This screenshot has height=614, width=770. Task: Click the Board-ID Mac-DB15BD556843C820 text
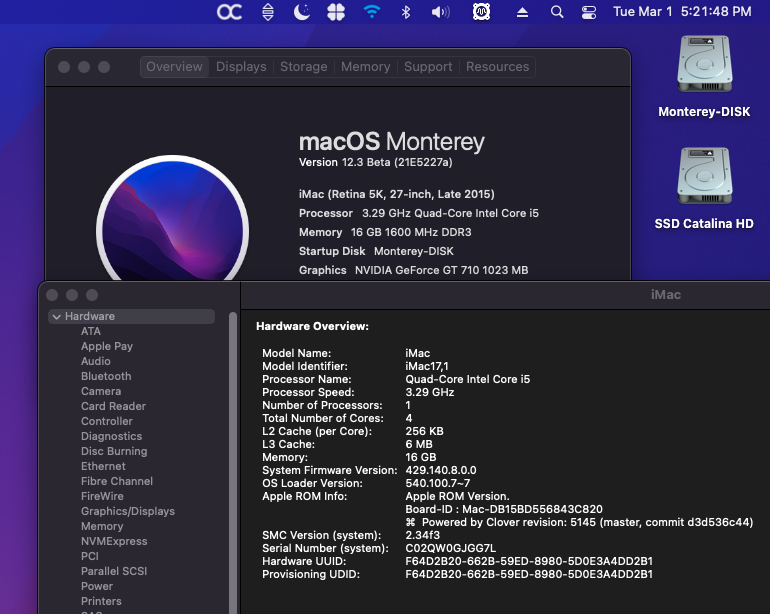pos(504,509)
